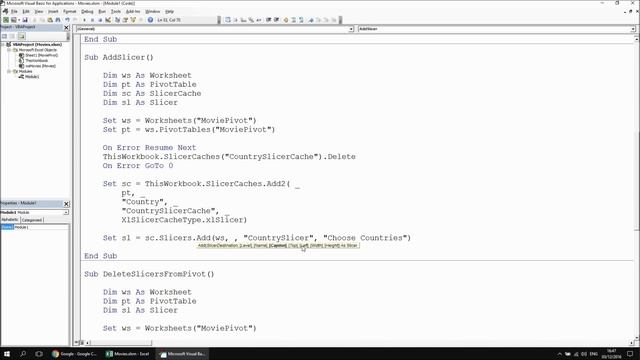Click the Save workbook toolbar icon

coord(25,20)
